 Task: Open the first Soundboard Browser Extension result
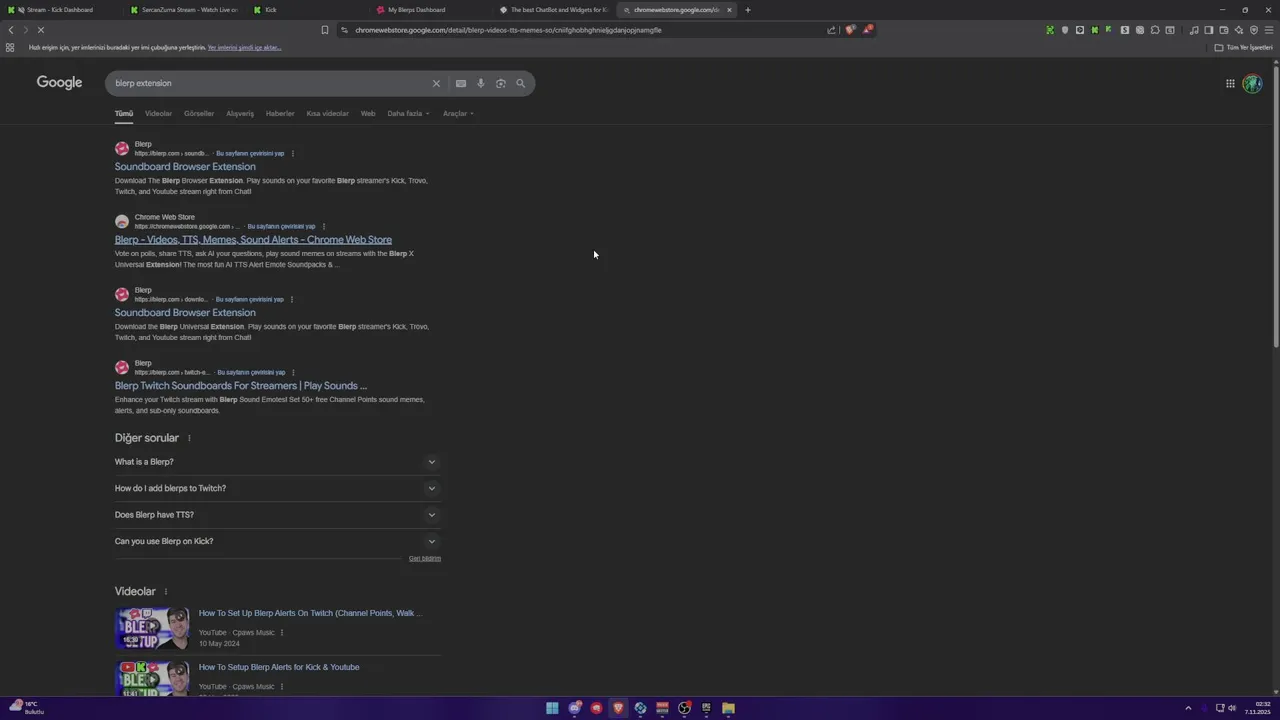(x=185, y=167)
